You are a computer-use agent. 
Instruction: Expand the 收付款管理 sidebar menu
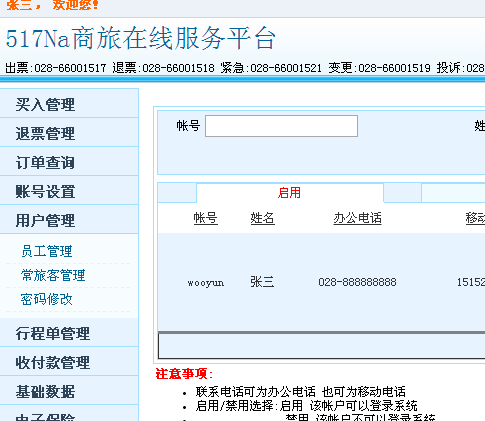(69, 362)
